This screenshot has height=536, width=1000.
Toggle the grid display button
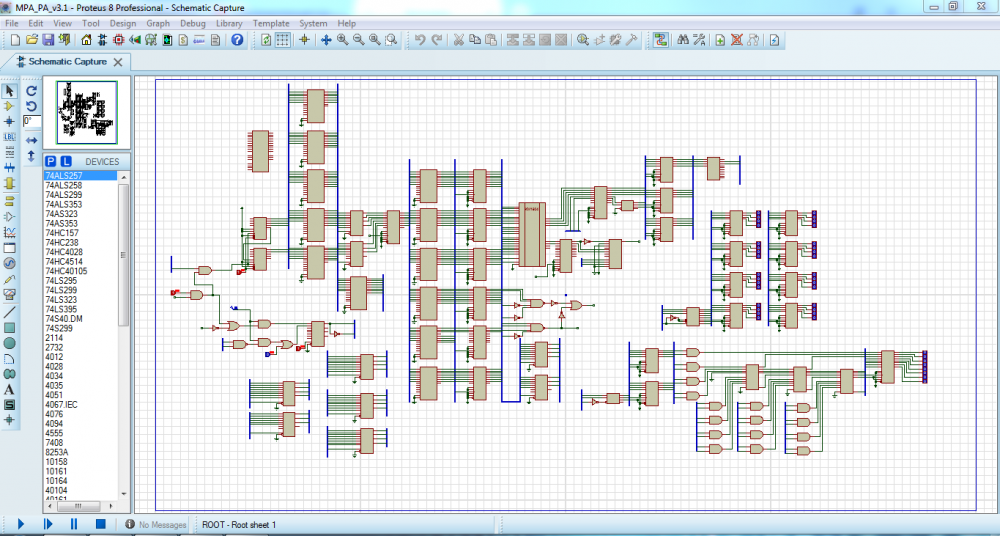282,40
